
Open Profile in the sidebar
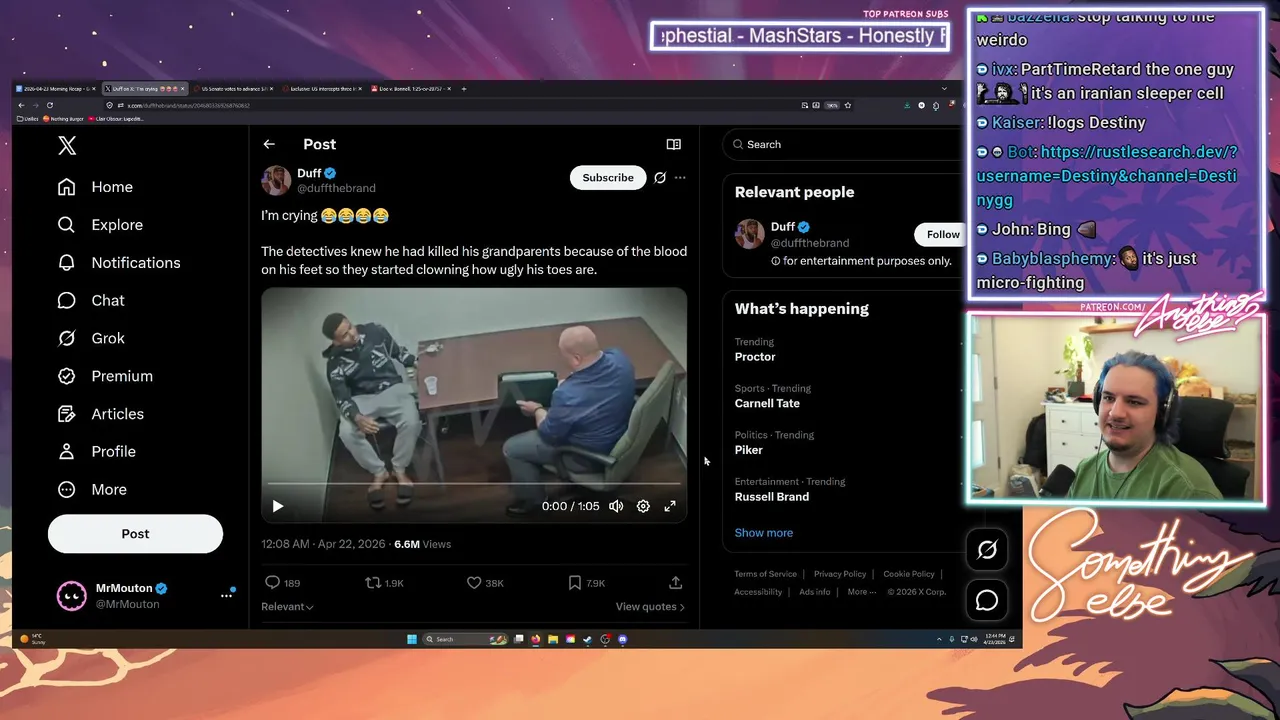click(96, 452)
